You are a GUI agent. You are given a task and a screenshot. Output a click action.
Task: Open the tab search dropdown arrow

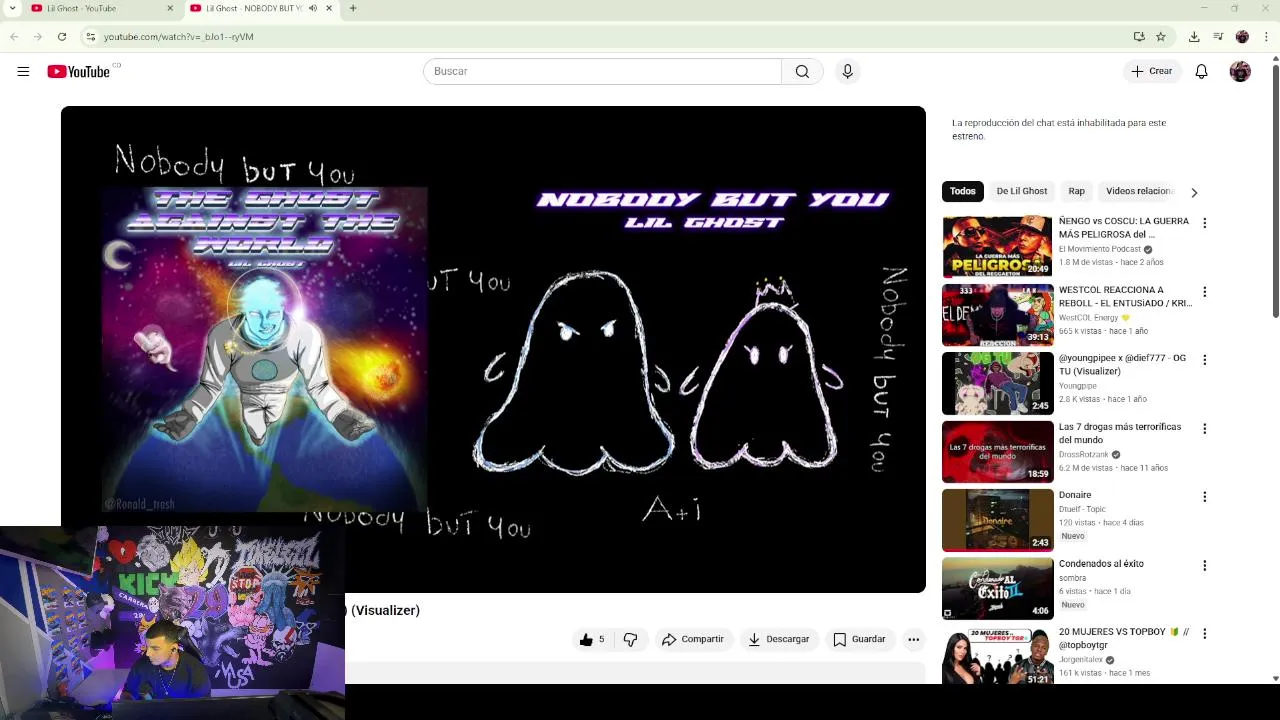[12, 8]
